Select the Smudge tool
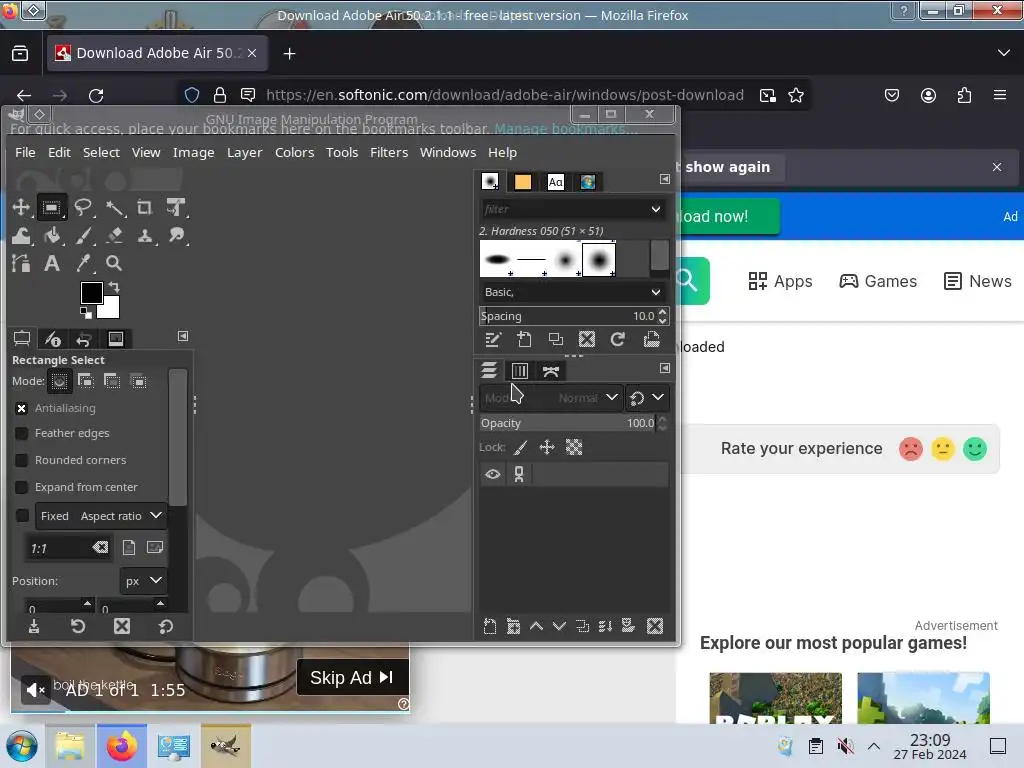The image size is (1024, 768). pyautogui.click(x=176, y=236)
